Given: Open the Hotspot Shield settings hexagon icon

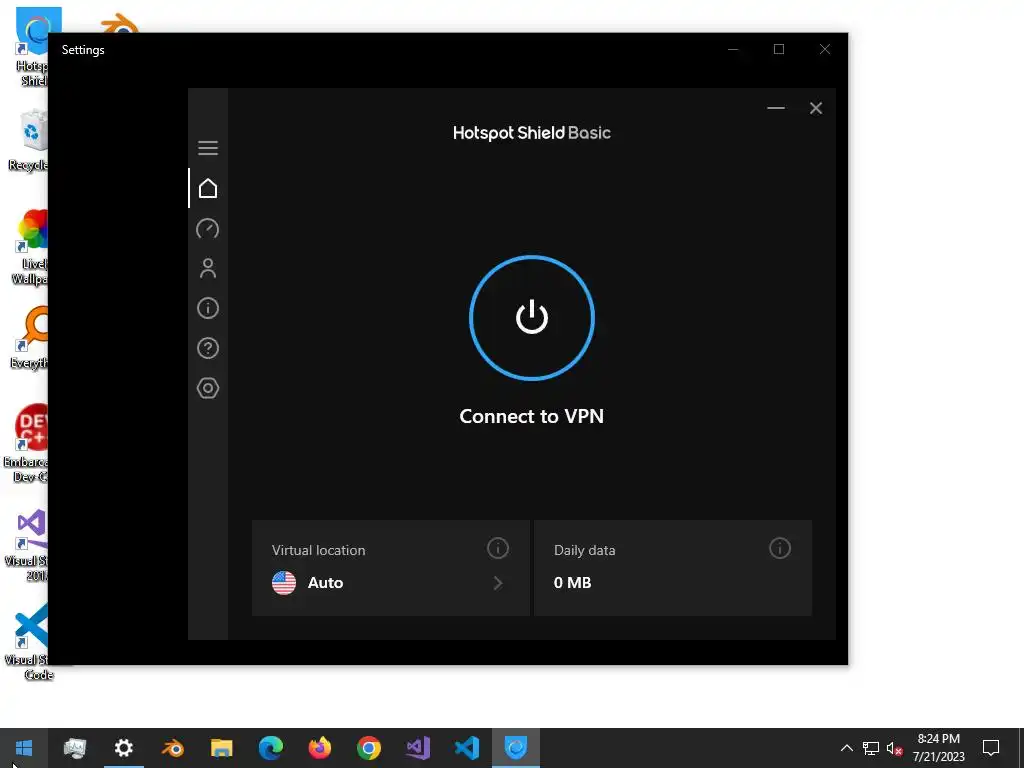Looking at the screenshot, I should (208, 388).
